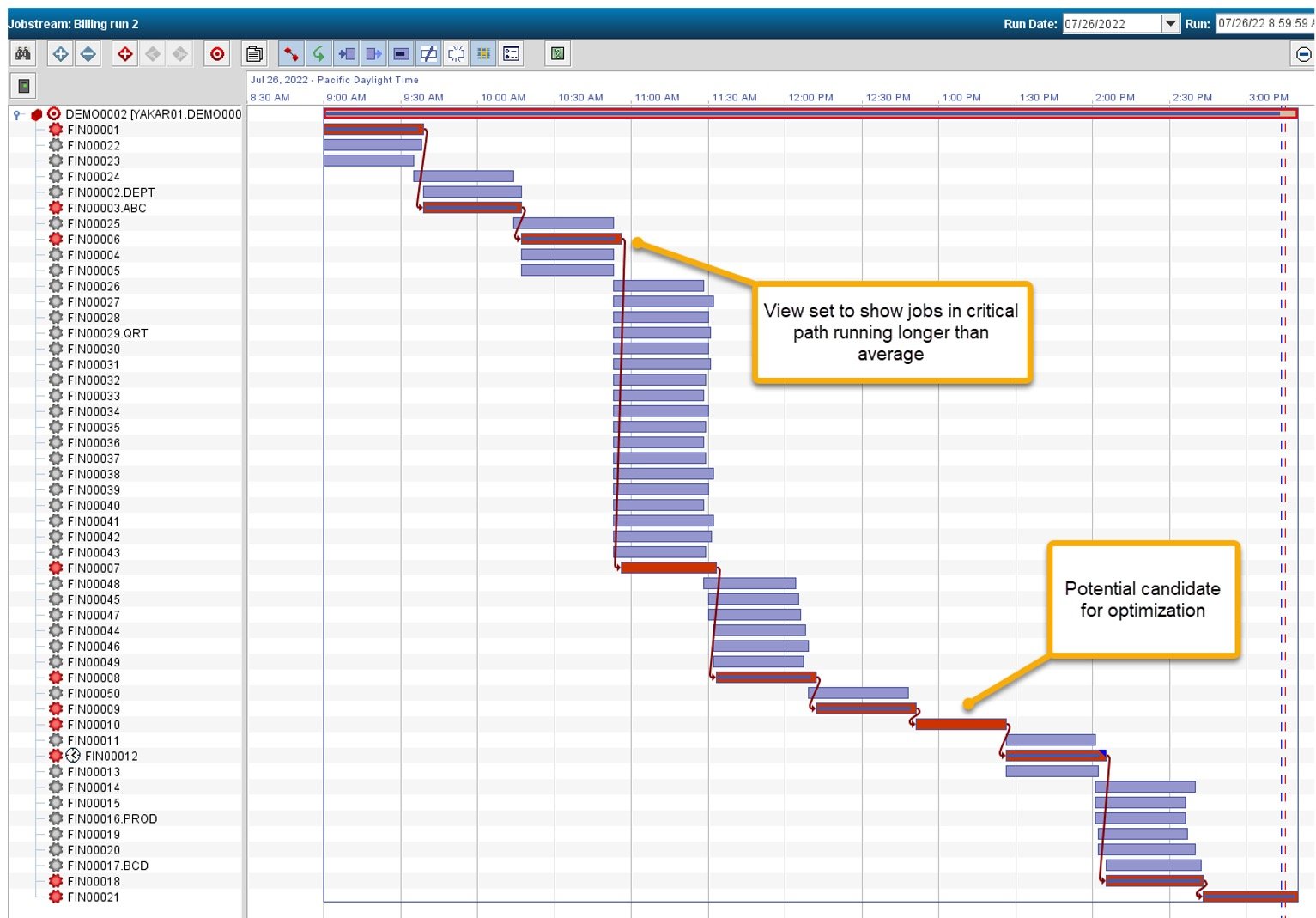Open the Run Date dropdown arrow
This screenshot has height=918, width=1316.
point(1170,24)
